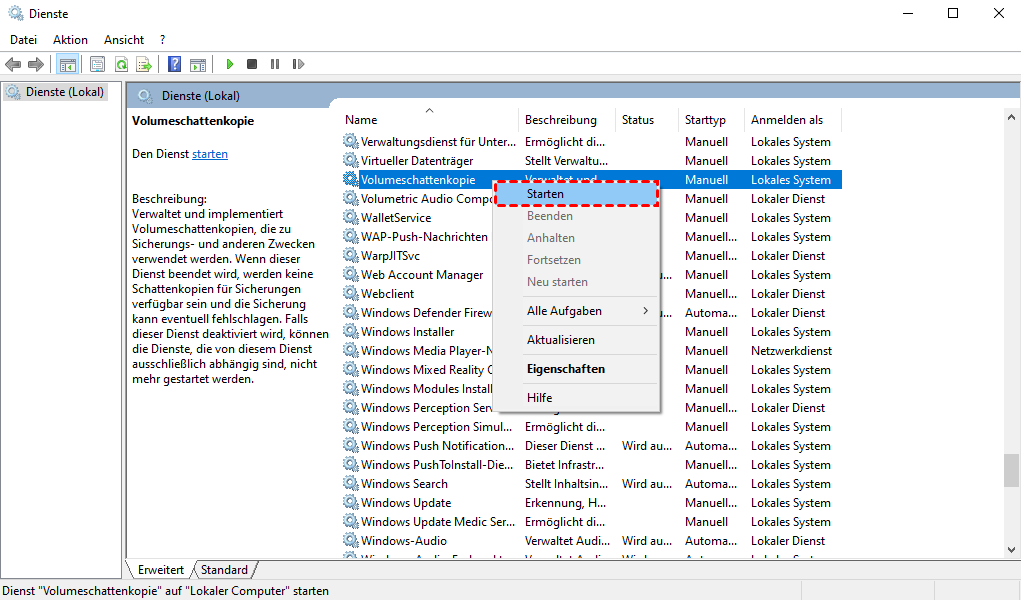Choose Starten in the context menu
1021x600 pixels.
pos(546,194)
